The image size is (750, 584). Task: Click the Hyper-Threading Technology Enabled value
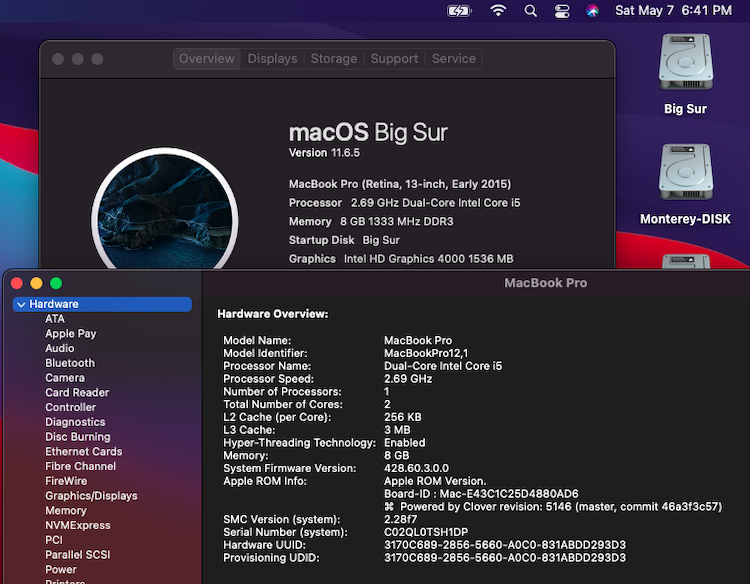click(x=405, y=443)
